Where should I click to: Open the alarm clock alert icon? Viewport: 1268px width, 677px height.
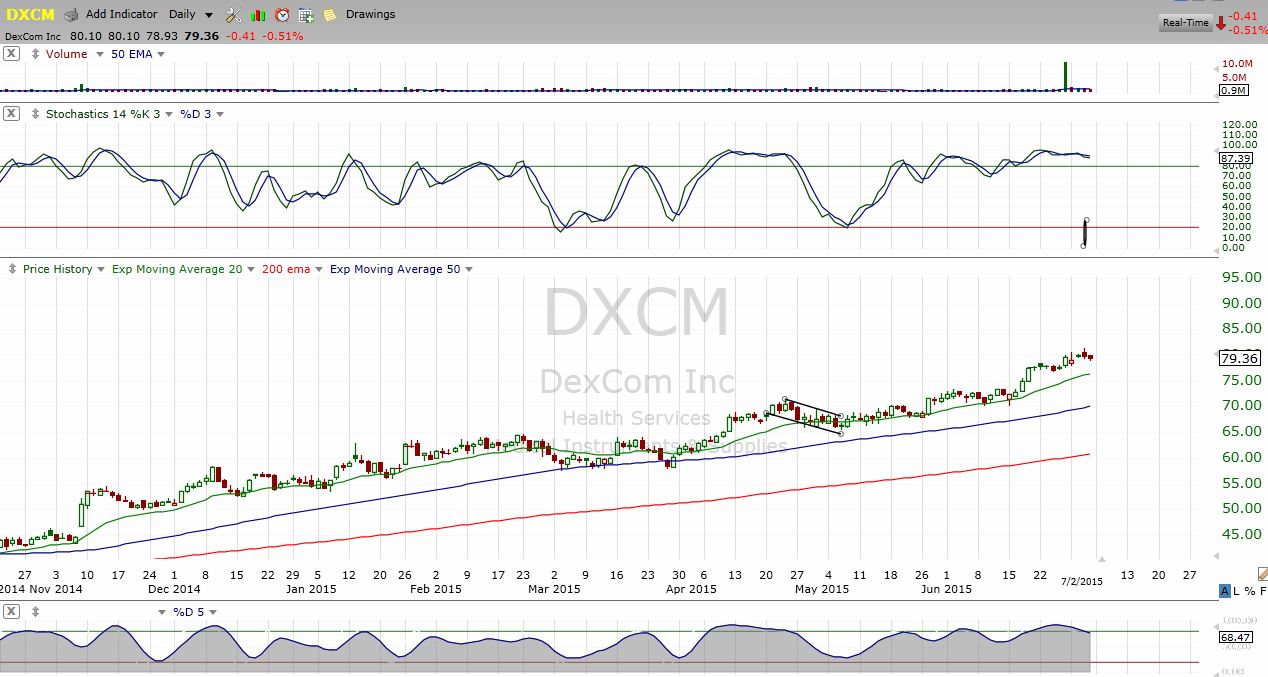[x=282, y=15]
